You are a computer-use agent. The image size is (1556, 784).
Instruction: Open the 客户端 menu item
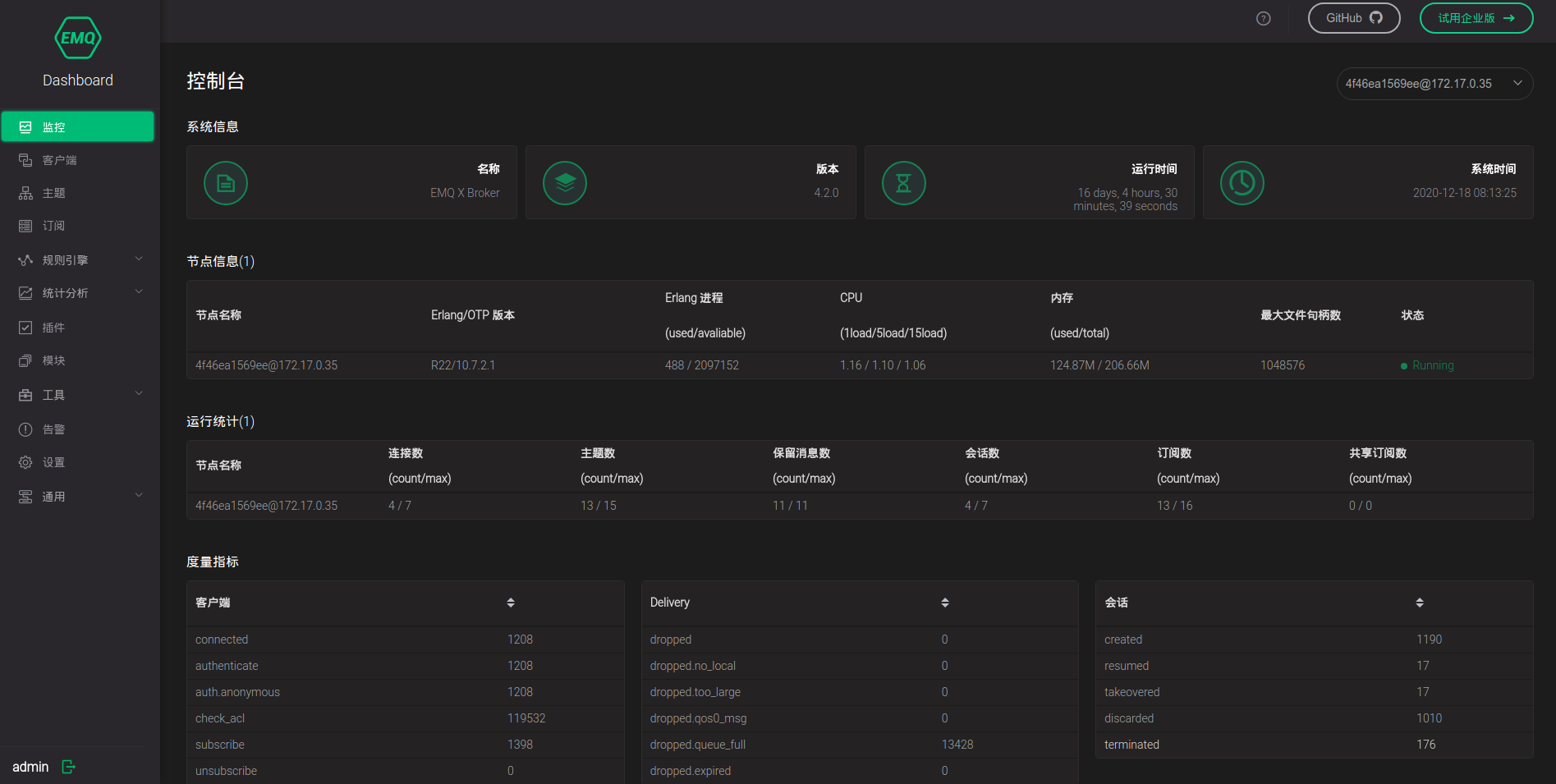click(x=78, y=160)
